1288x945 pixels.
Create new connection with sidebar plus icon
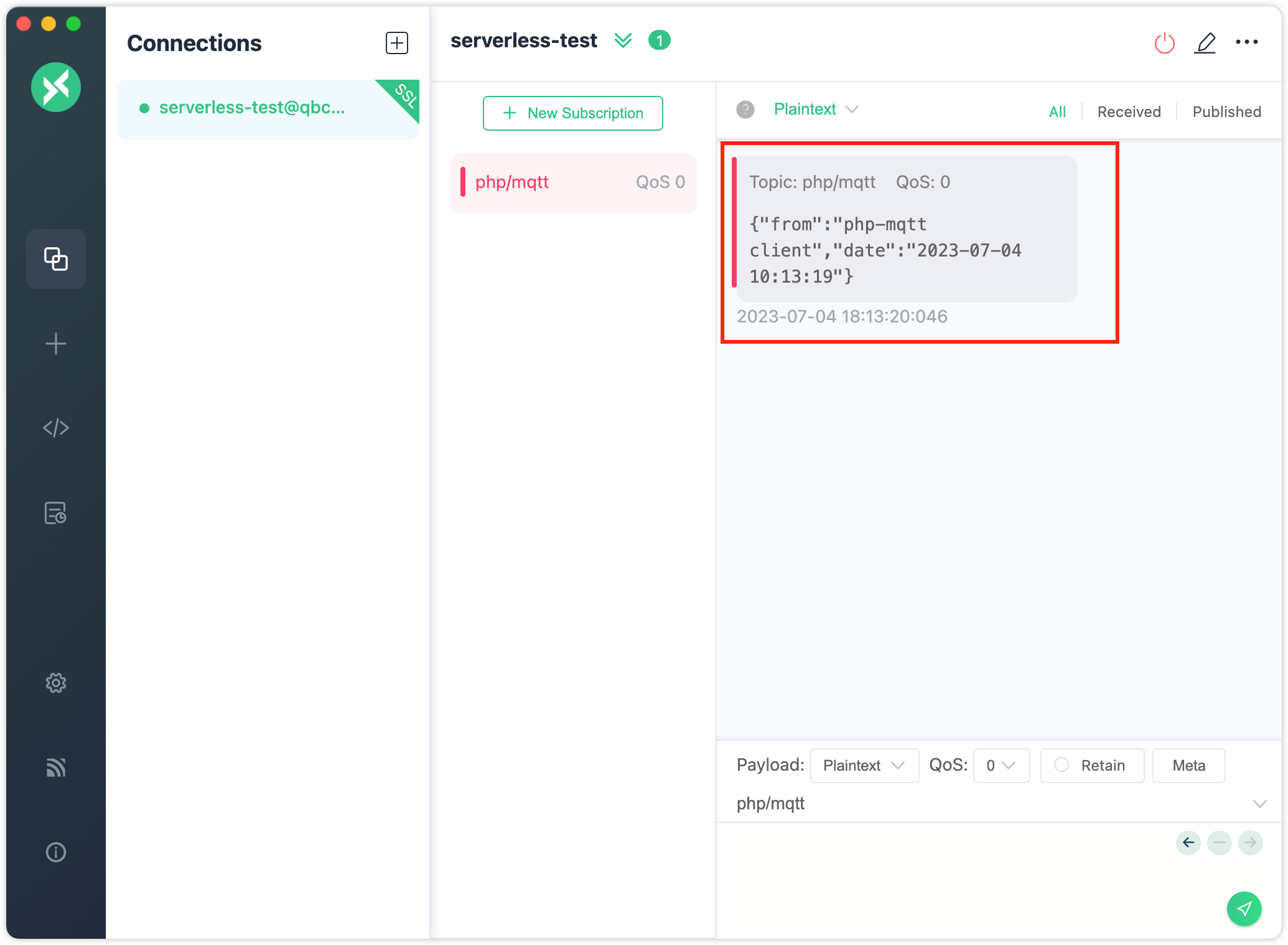pyautogui.click(x=56, y=344)
